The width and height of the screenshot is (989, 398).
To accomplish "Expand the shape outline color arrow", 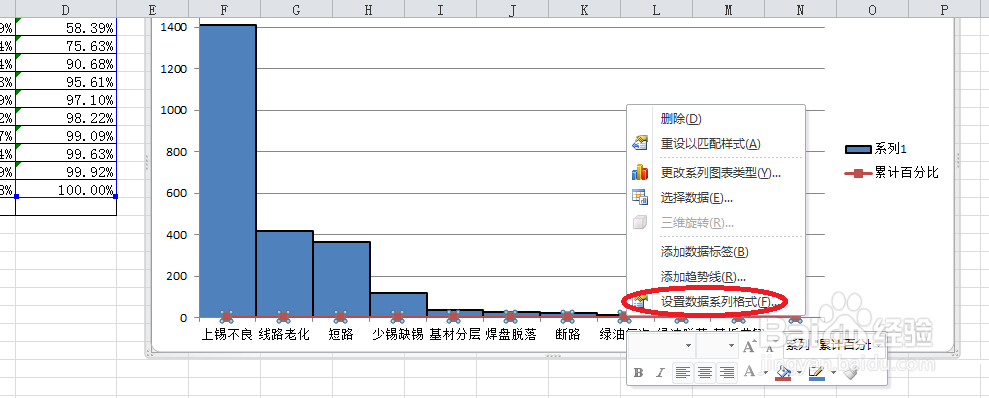I will pos(833,373).
